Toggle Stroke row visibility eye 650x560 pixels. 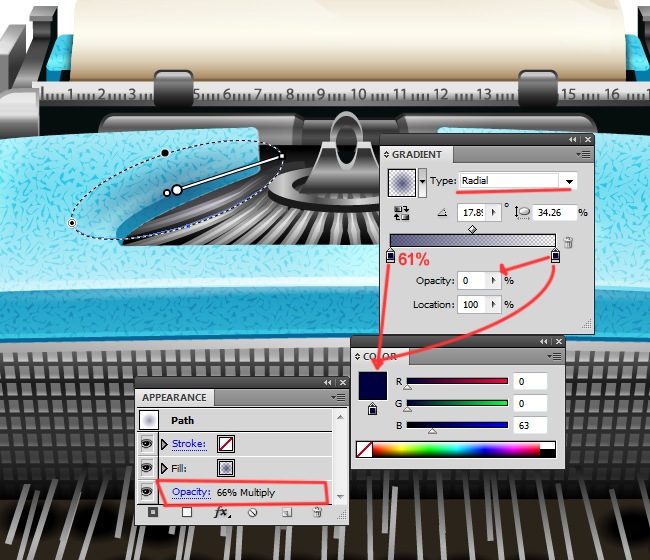147,444
